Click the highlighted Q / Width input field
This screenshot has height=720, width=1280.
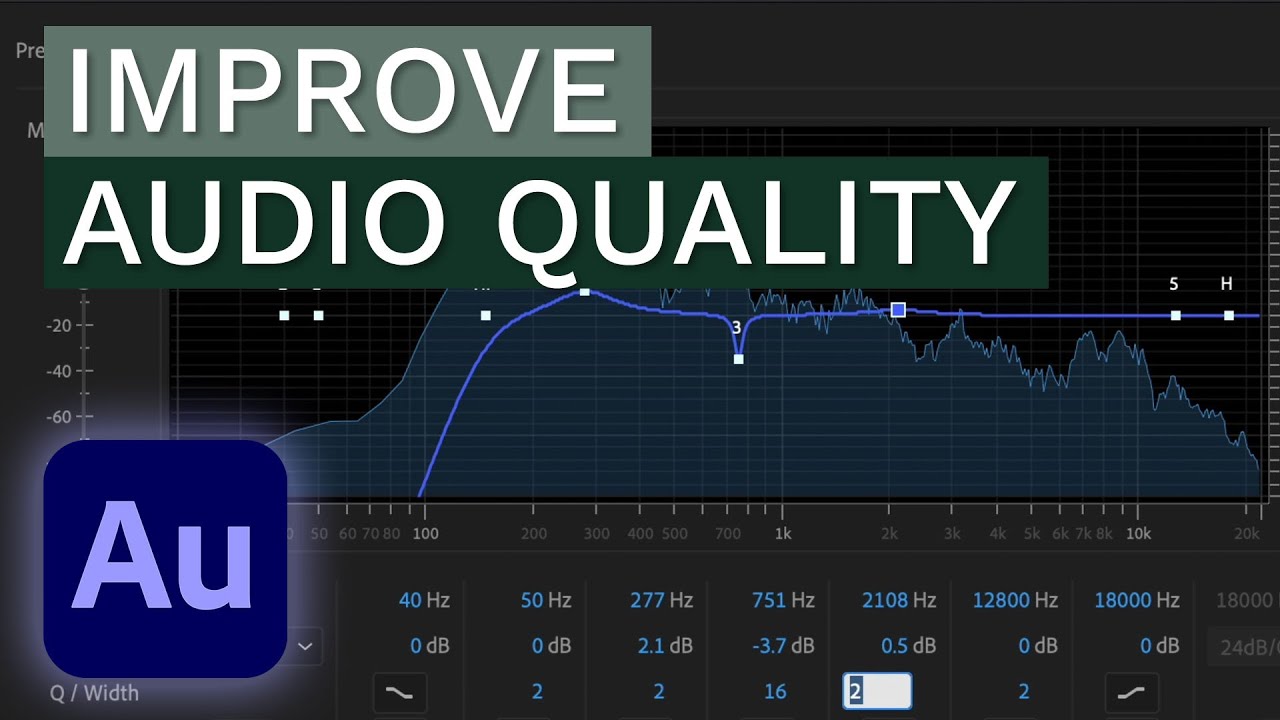(x=877, y=691)
